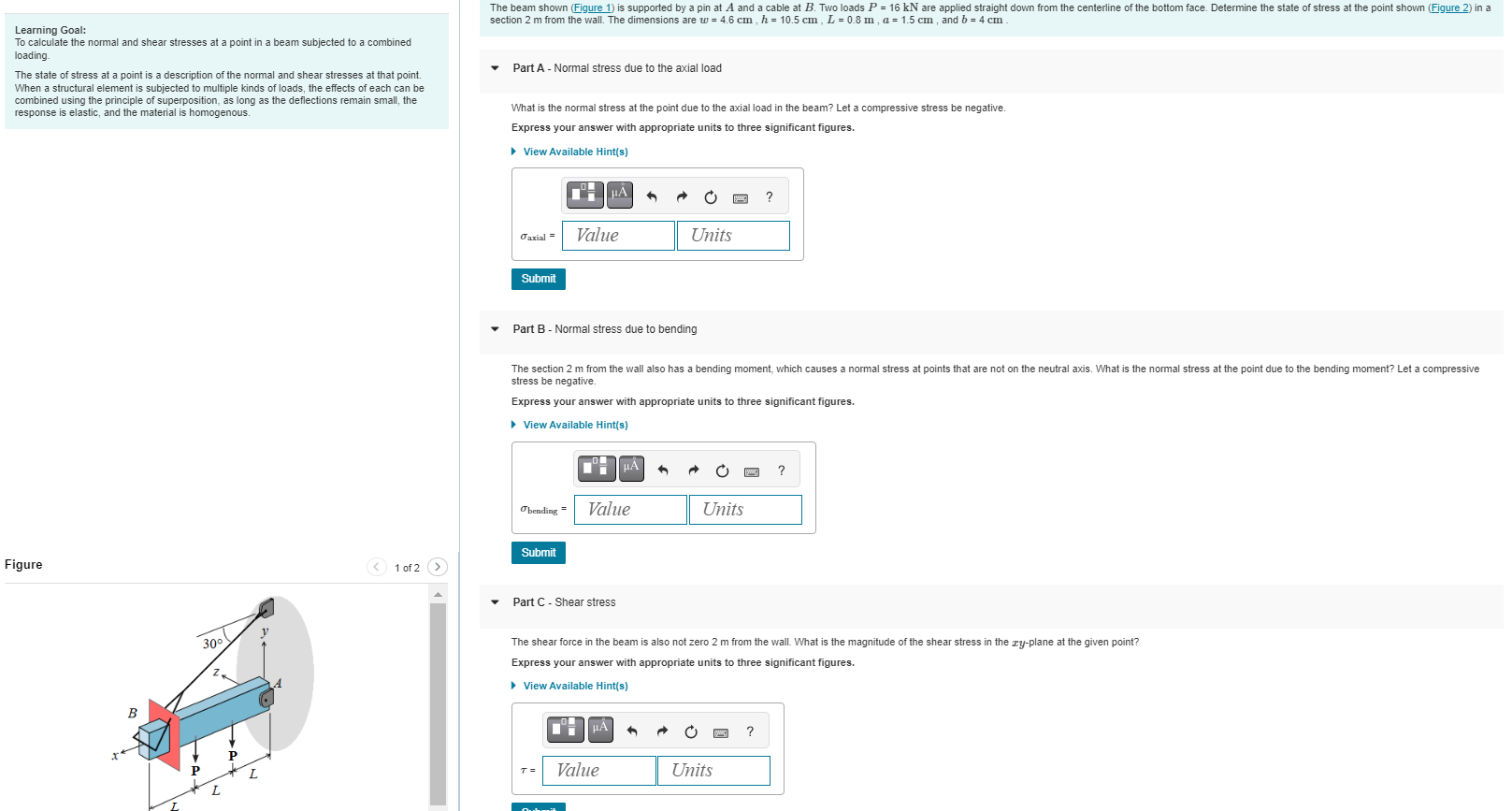Viewport: 1512px width, 811px height.
Task: Click the sigma bending Value field
Action: click(630, 510)
